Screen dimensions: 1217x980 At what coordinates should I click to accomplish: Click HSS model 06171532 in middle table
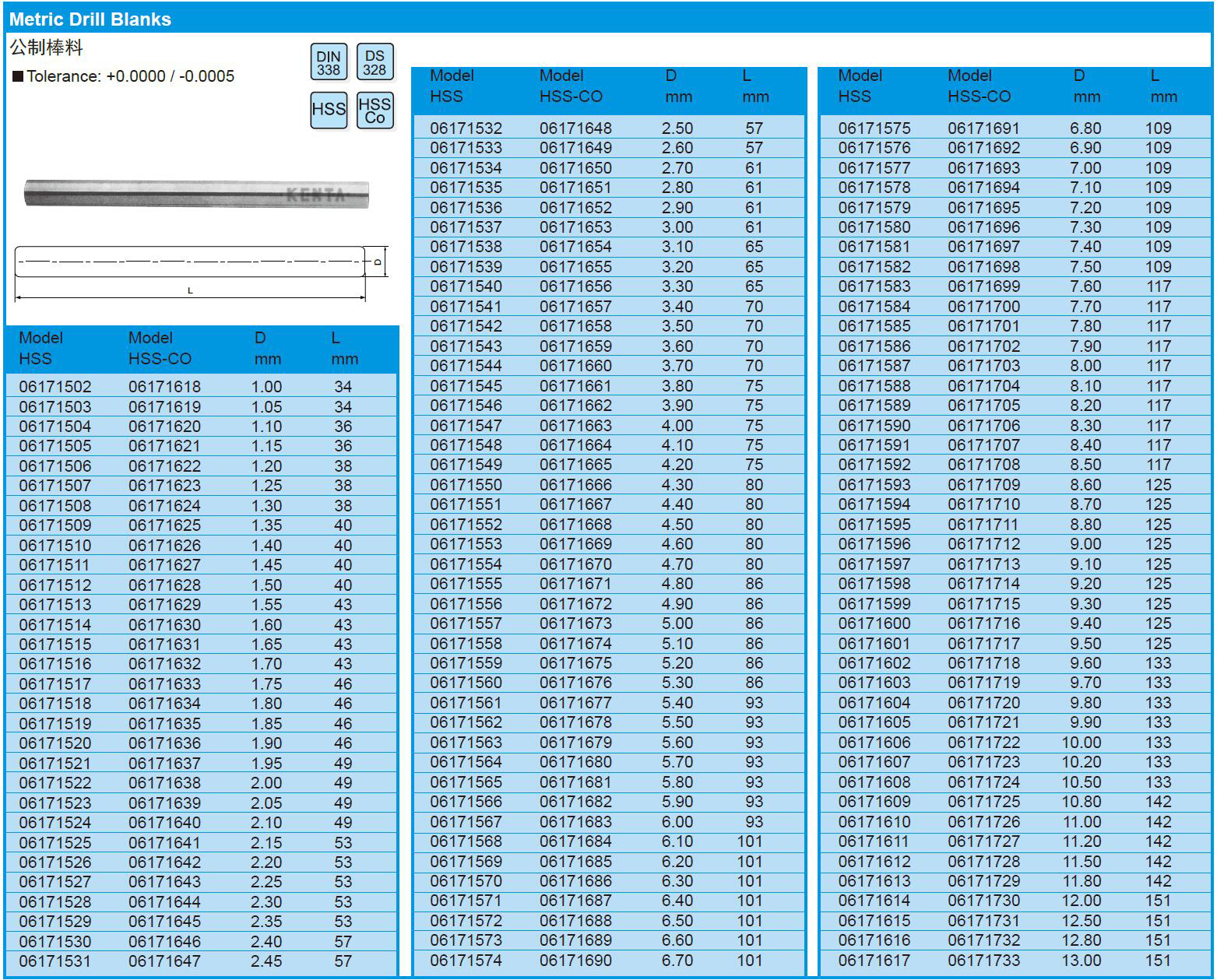click(x=466, y=128)
